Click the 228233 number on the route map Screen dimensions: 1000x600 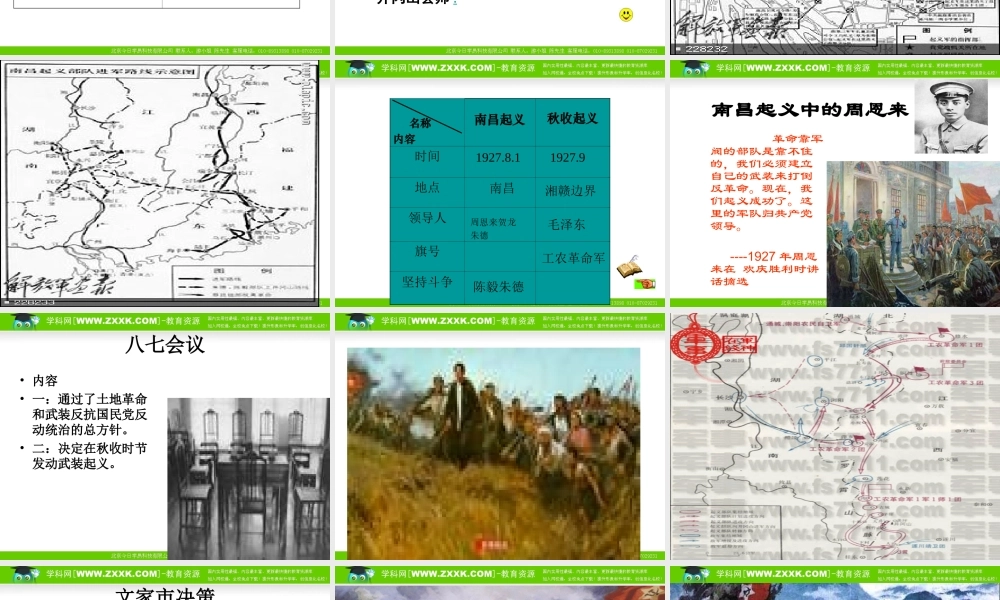(x=34, y=303)
